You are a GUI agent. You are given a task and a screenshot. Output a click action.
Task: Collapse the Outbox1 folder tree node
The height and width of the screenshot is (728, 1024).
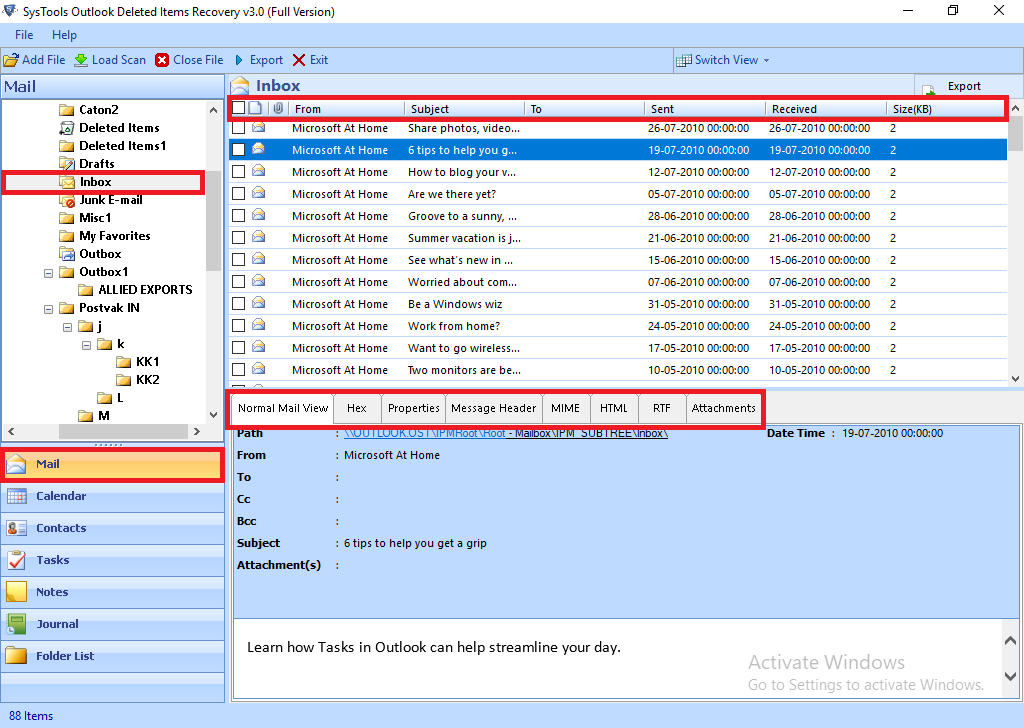pyautogui.click(x=48, y=272)
